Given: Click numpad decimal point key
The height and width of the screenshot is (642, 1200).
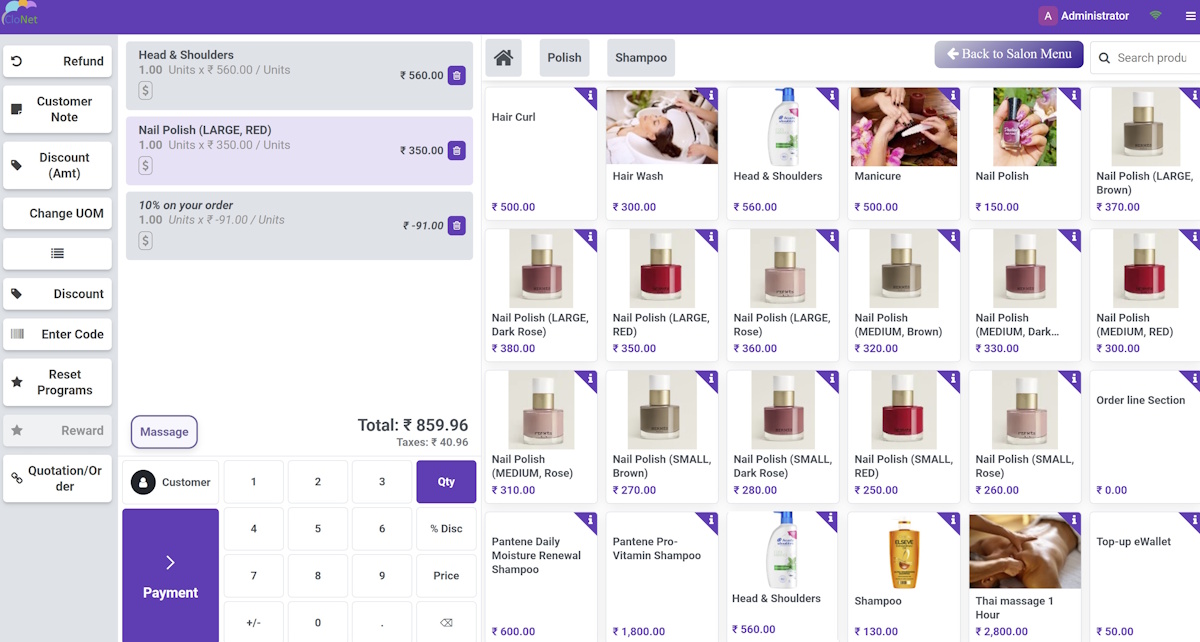Looking at the screenshot, I should pos(382,622).
